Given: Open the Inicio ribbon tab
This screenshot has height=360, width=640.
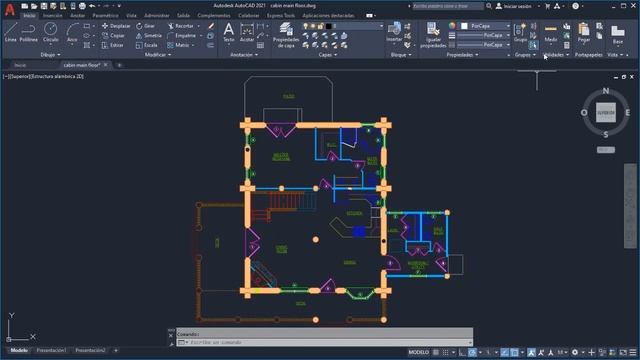Looking at the screenshot, I should tap(29, 16).
